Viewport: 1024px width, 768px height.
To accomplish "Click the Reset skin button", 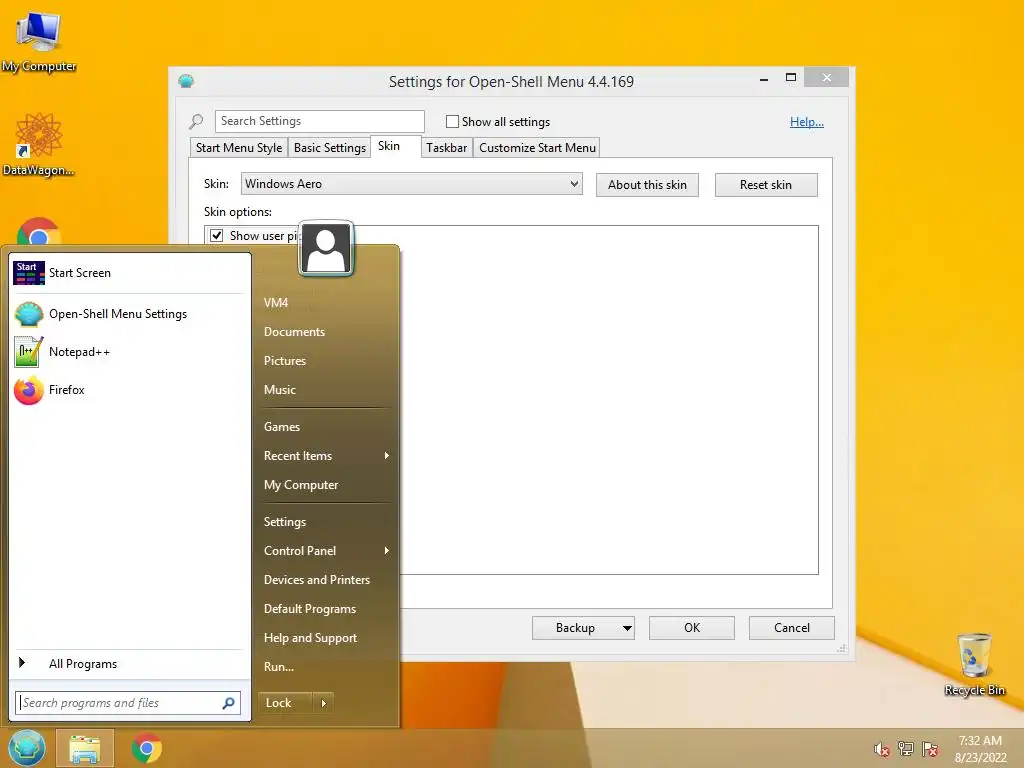I will [x=765, y=185].
